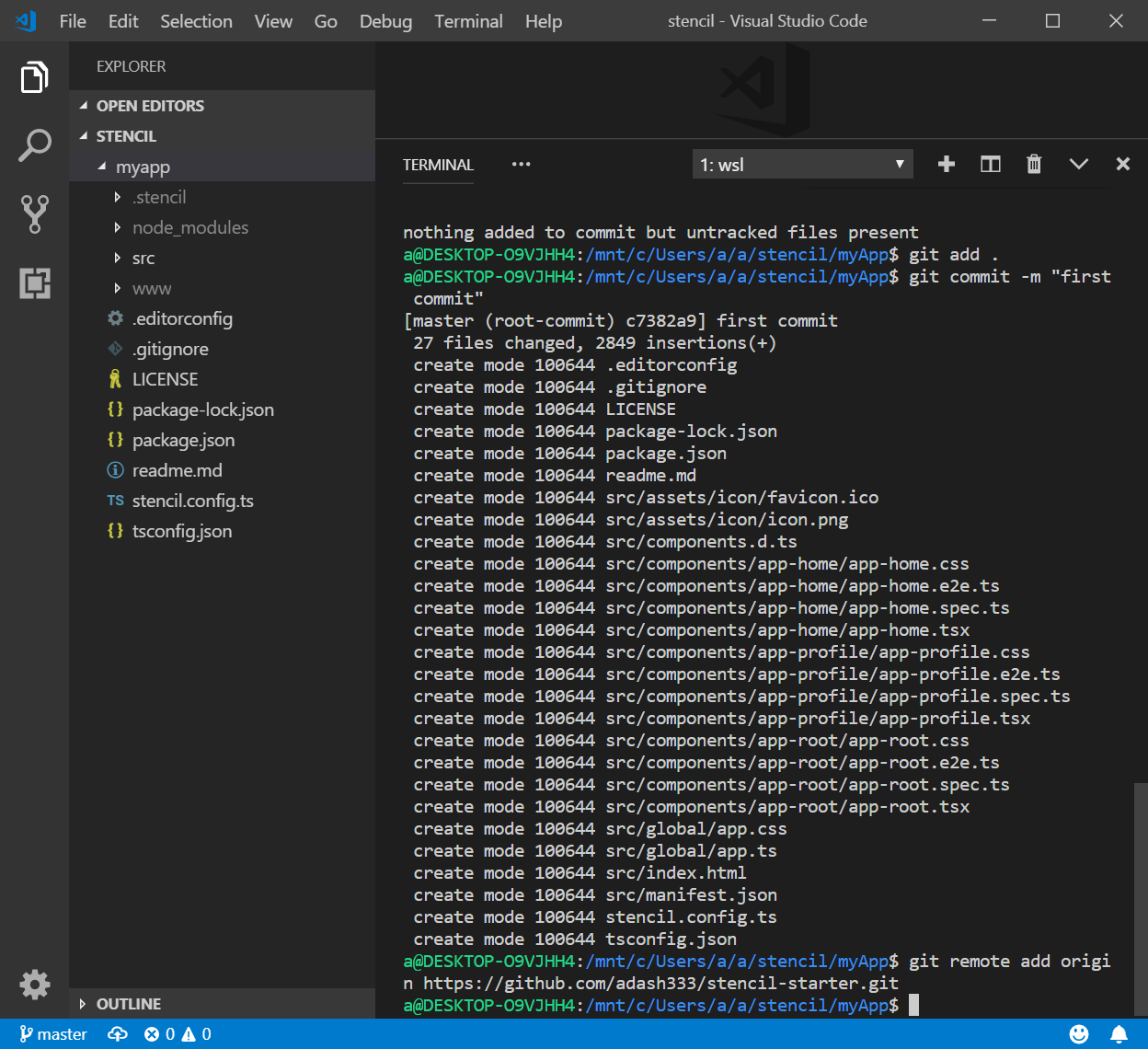
Task: Open notifications bell in status bar
Action: [1119, 1034]
